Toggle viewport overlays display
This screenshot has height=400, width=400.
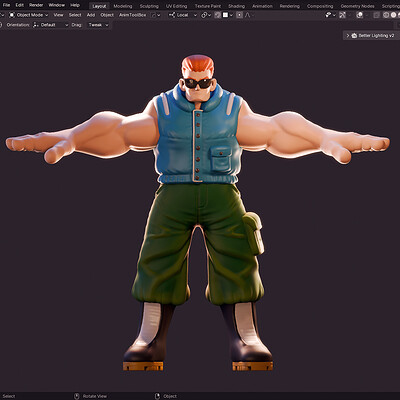[x=359, y=15]
